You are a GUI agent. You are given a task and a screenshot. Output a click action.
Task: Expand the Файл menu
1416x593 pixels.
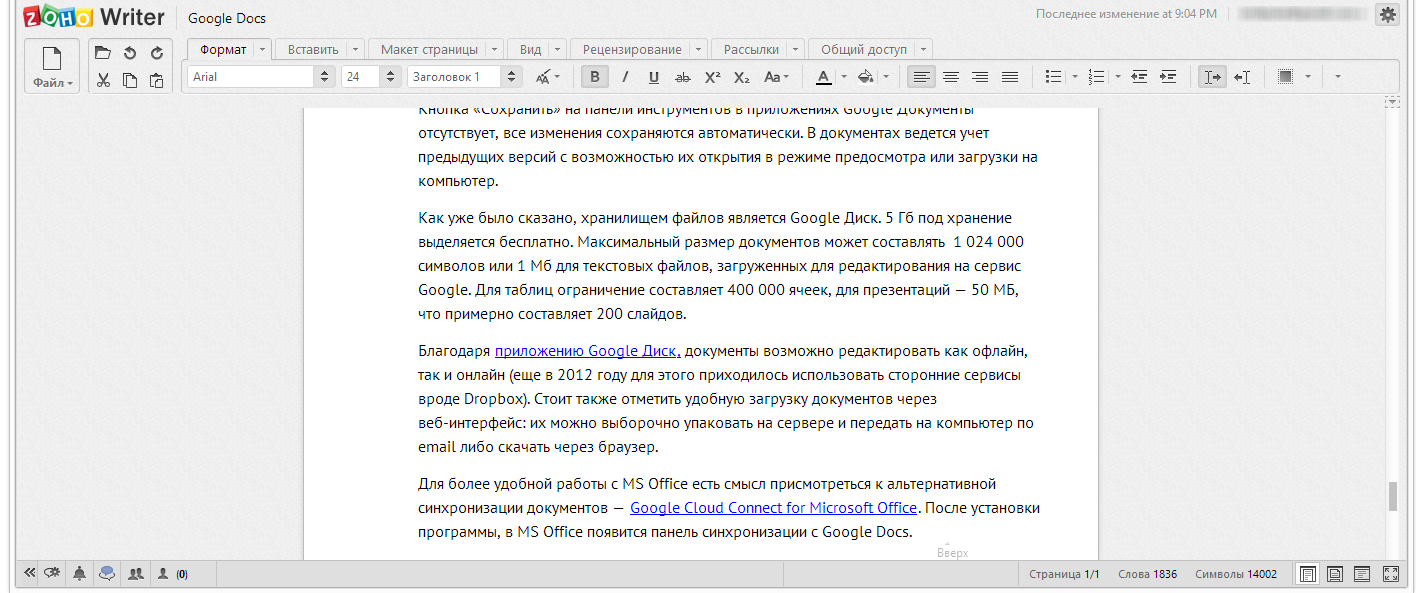(x=53, y=68)
